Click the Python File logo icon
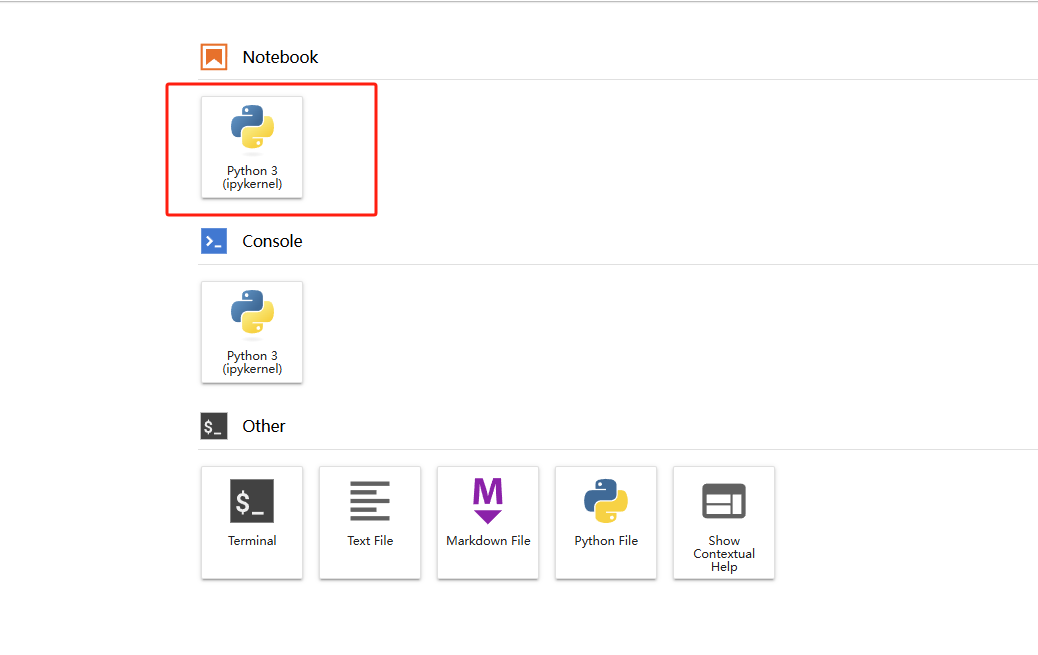The height and width of the screenshot is (655, 1038). coord(606,501)
